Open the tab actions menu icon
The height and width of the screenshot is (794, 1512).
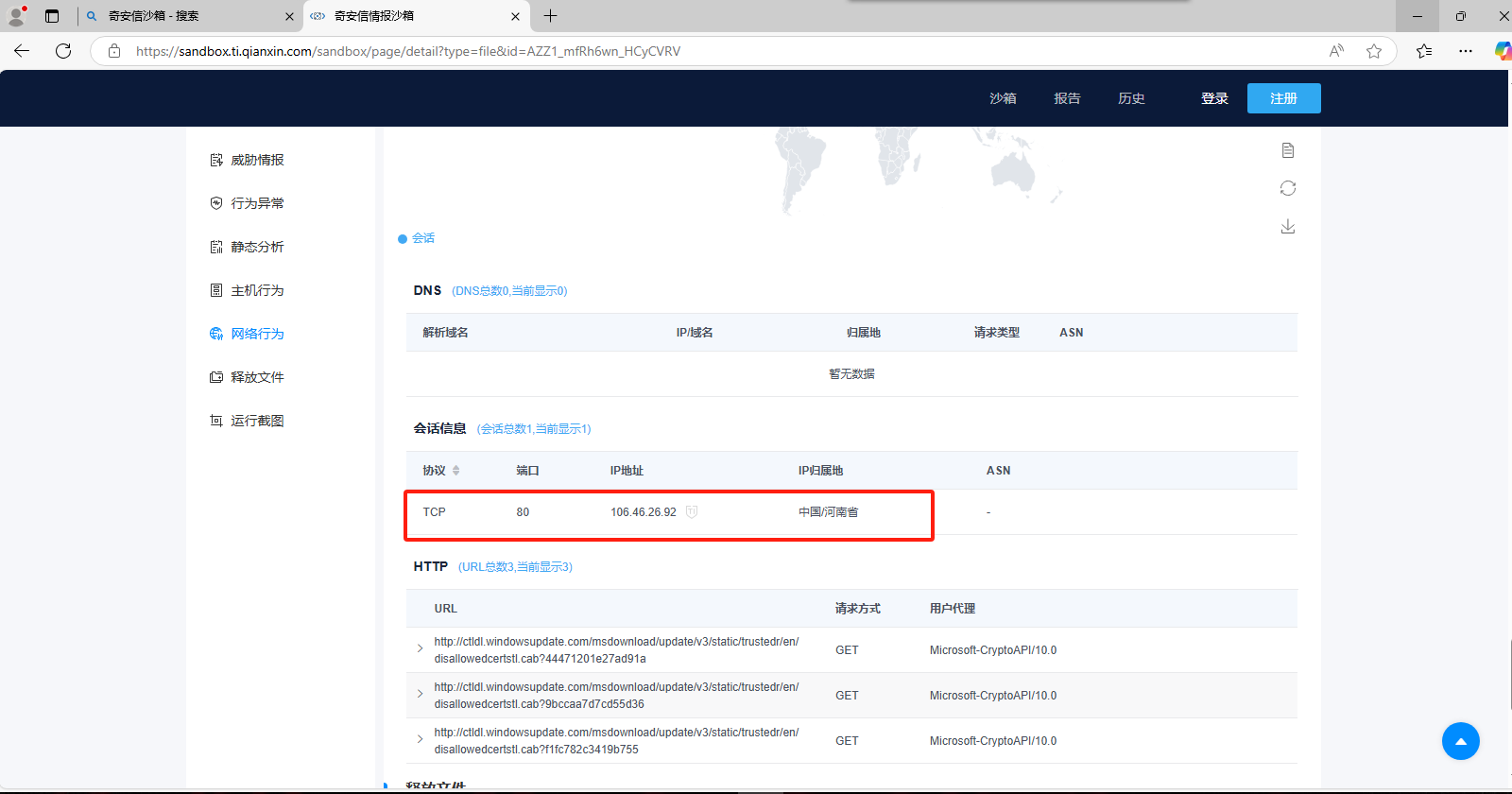click(x=52, y=16)
